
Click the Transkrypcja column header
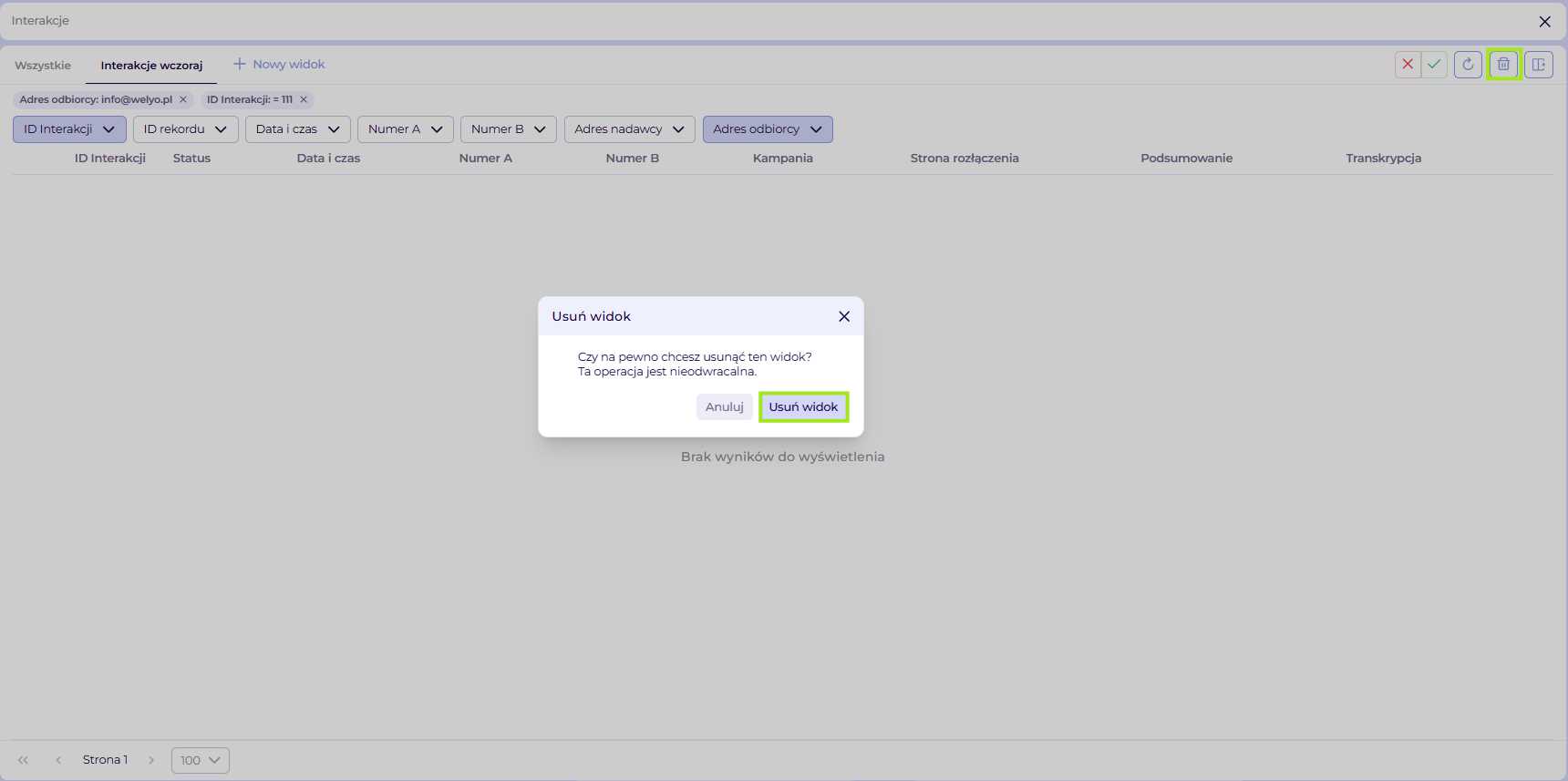1383,158
